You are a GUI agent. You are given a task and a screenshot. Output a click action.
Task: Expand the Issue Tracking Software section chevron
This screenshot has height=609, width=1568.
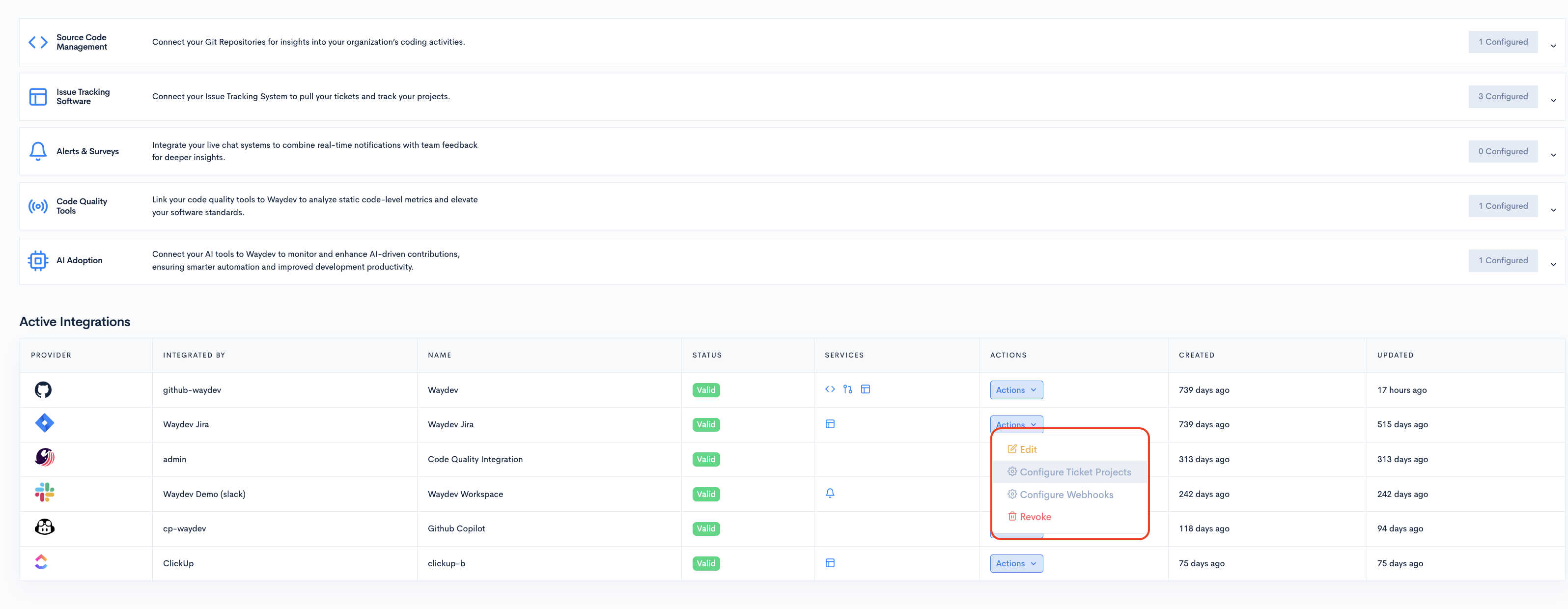point(1553,100)
